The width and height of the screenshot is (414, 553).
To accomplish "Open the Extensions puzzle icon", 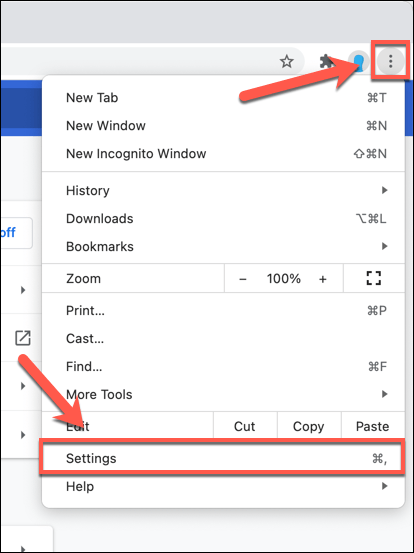I will [327, 62].
